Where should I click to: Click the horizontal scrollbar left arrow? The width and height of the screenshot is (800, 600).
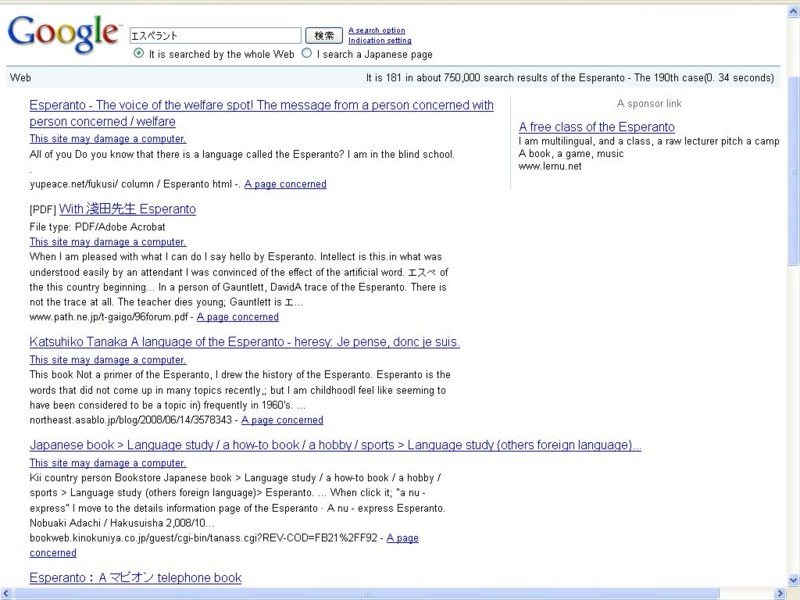6,594
